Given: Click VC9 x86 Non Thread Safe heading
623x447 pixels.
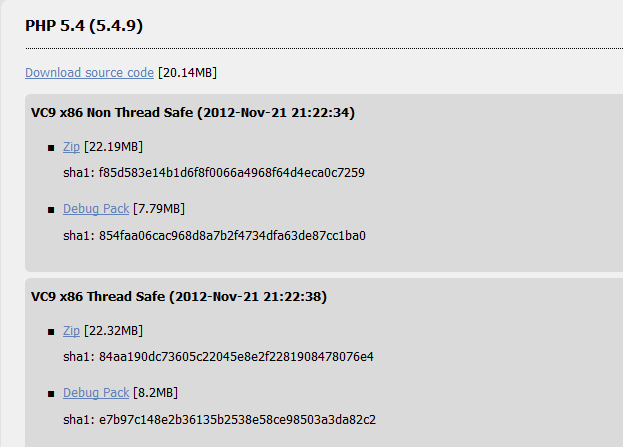Looking at the screenshot, I should 193,112.
